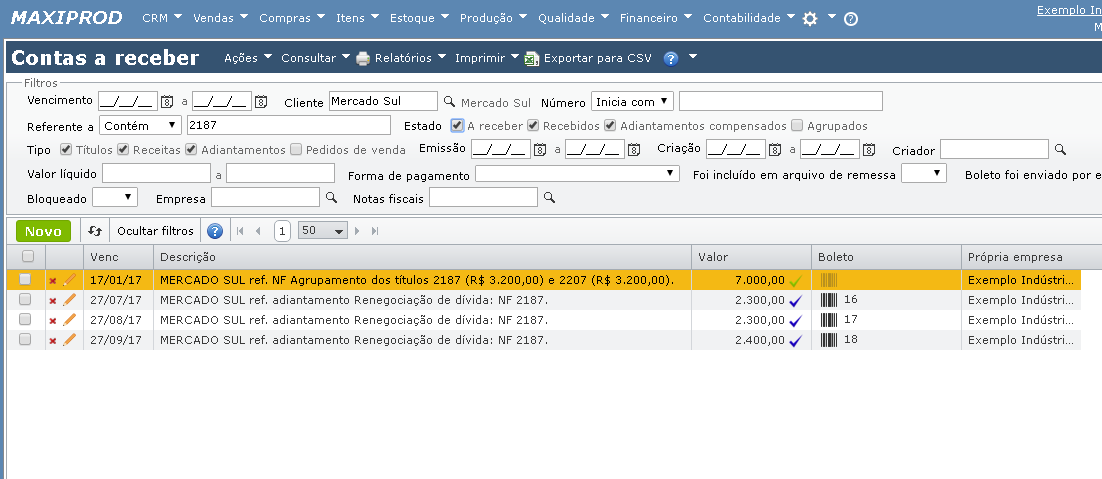This screenshot has height=479, width=1102.
Task: Go to the next page arrow
Action: (357, 231)
